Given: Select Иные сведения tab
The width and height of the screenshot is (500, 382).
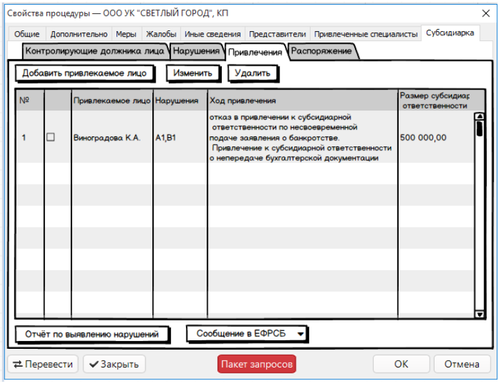Looking at the screenshot, I should pos(213,34).
